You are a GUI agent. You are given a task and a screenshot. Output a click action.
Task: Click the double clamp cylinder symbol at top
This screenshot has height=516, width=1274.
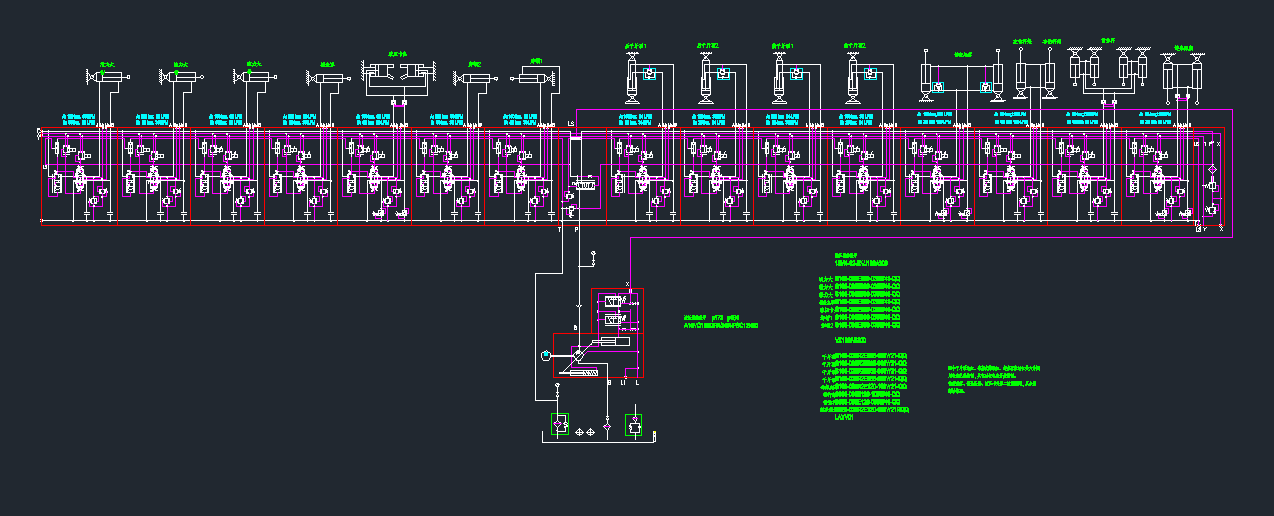[x=399, y=74]
